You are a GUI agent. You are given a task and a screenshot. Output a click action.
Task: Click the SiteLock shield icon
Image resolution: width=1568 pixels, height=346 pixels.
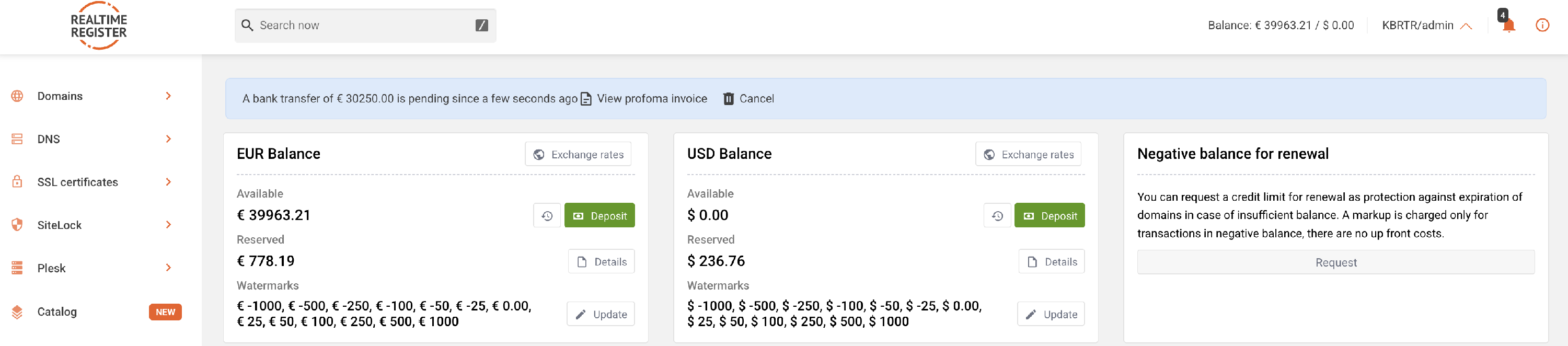(17, 225)
